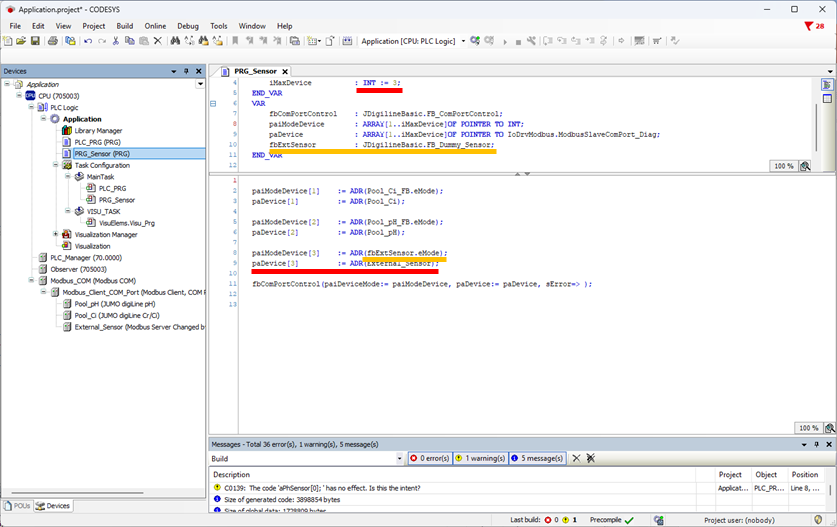This screenshot has height=527, width=837.
Task: Click the Copy icon in toolbar
Action: [130, 41]
